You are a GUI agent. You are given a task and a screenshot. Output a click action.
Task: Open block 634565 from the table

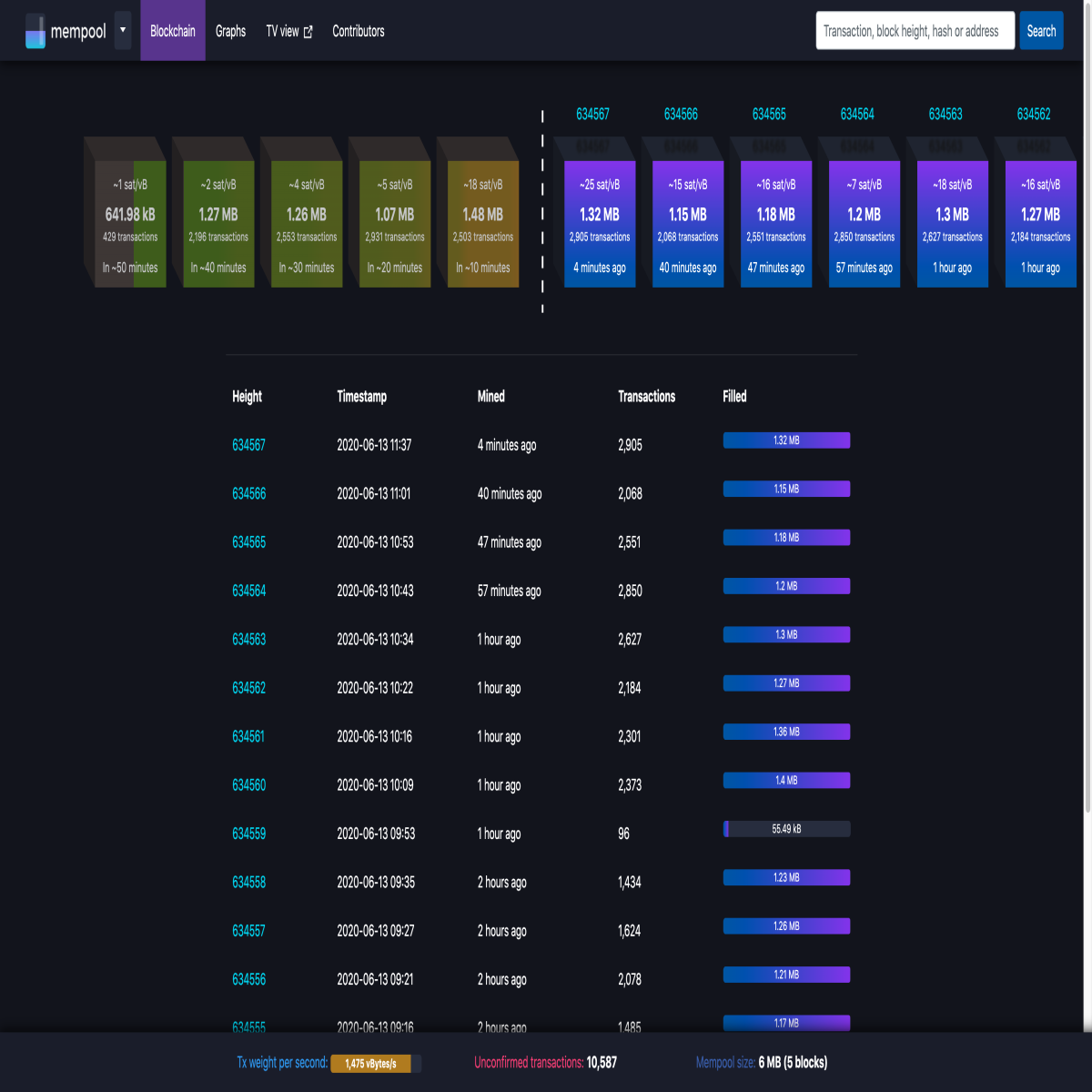coord(249,542)
